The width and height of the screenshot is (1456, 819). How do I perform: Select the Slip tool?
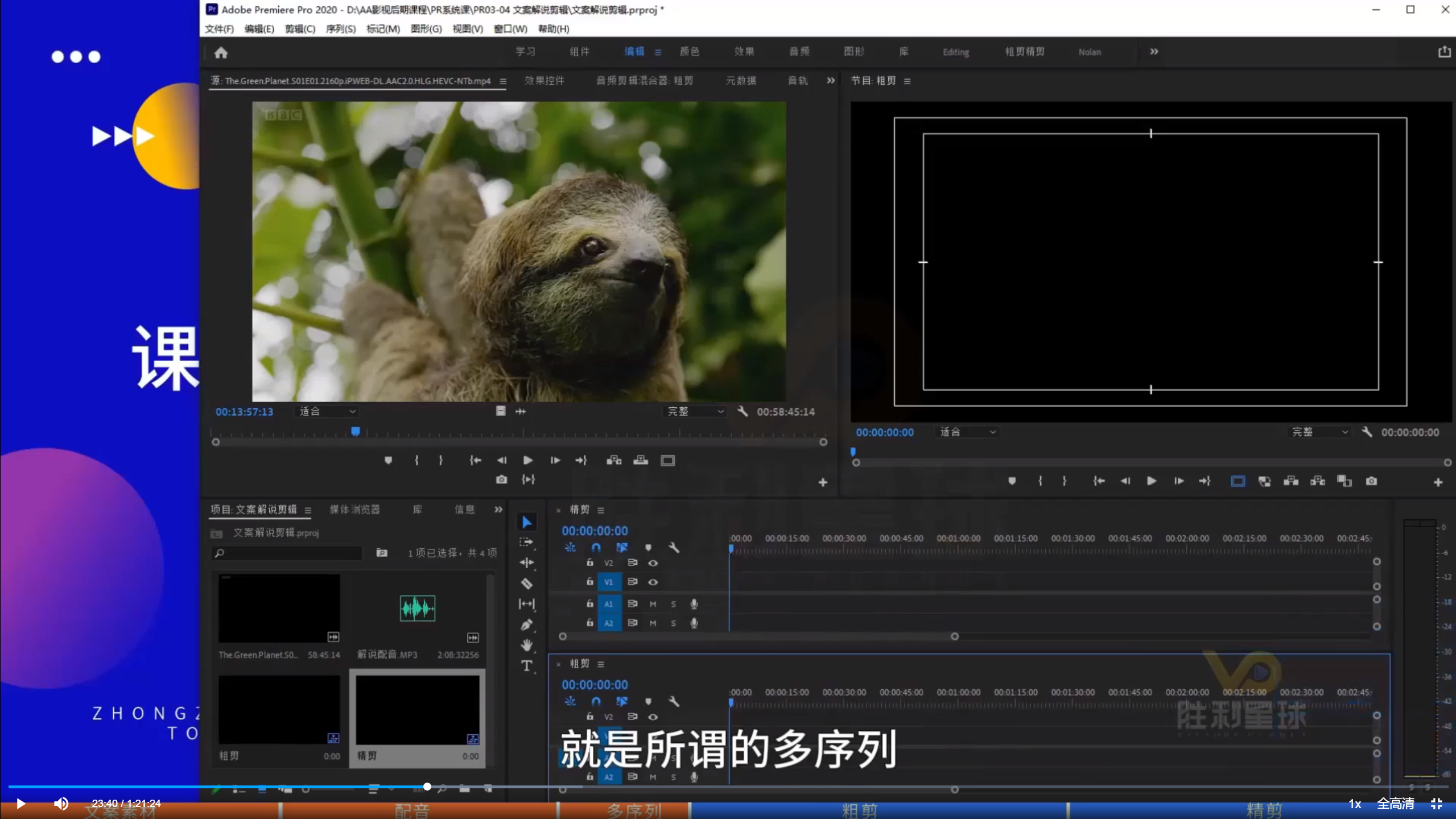point(527,603)
